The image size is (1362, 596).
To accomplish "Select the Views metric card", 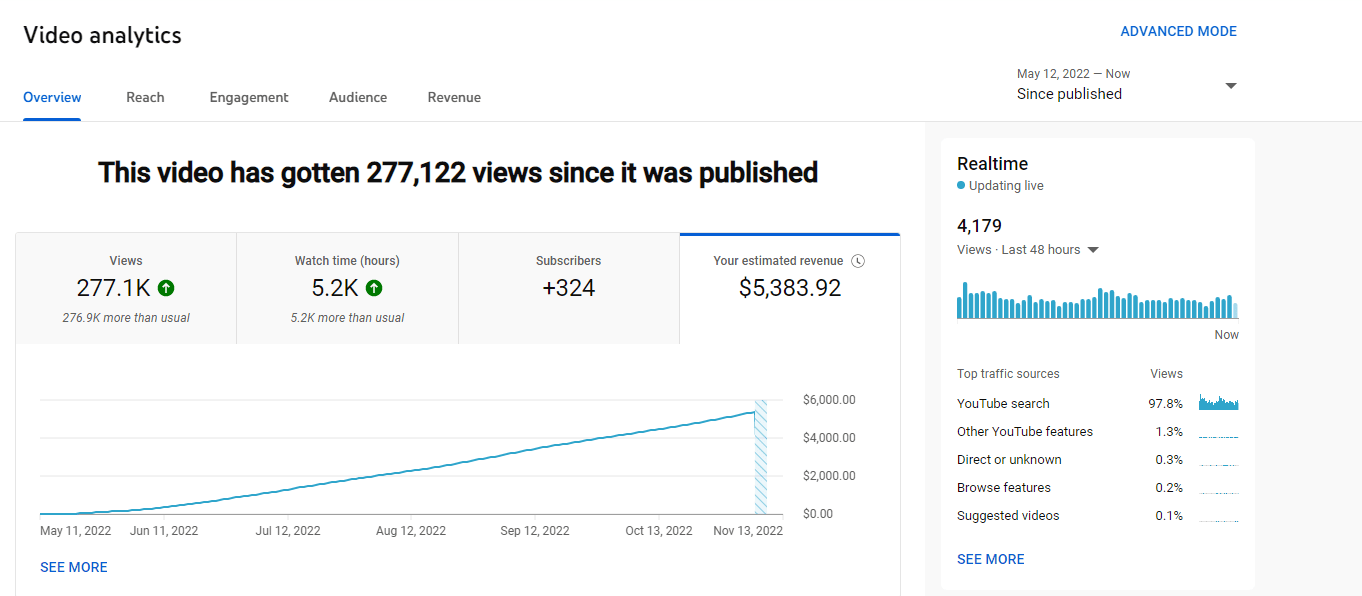I will [x=126, y=289].
